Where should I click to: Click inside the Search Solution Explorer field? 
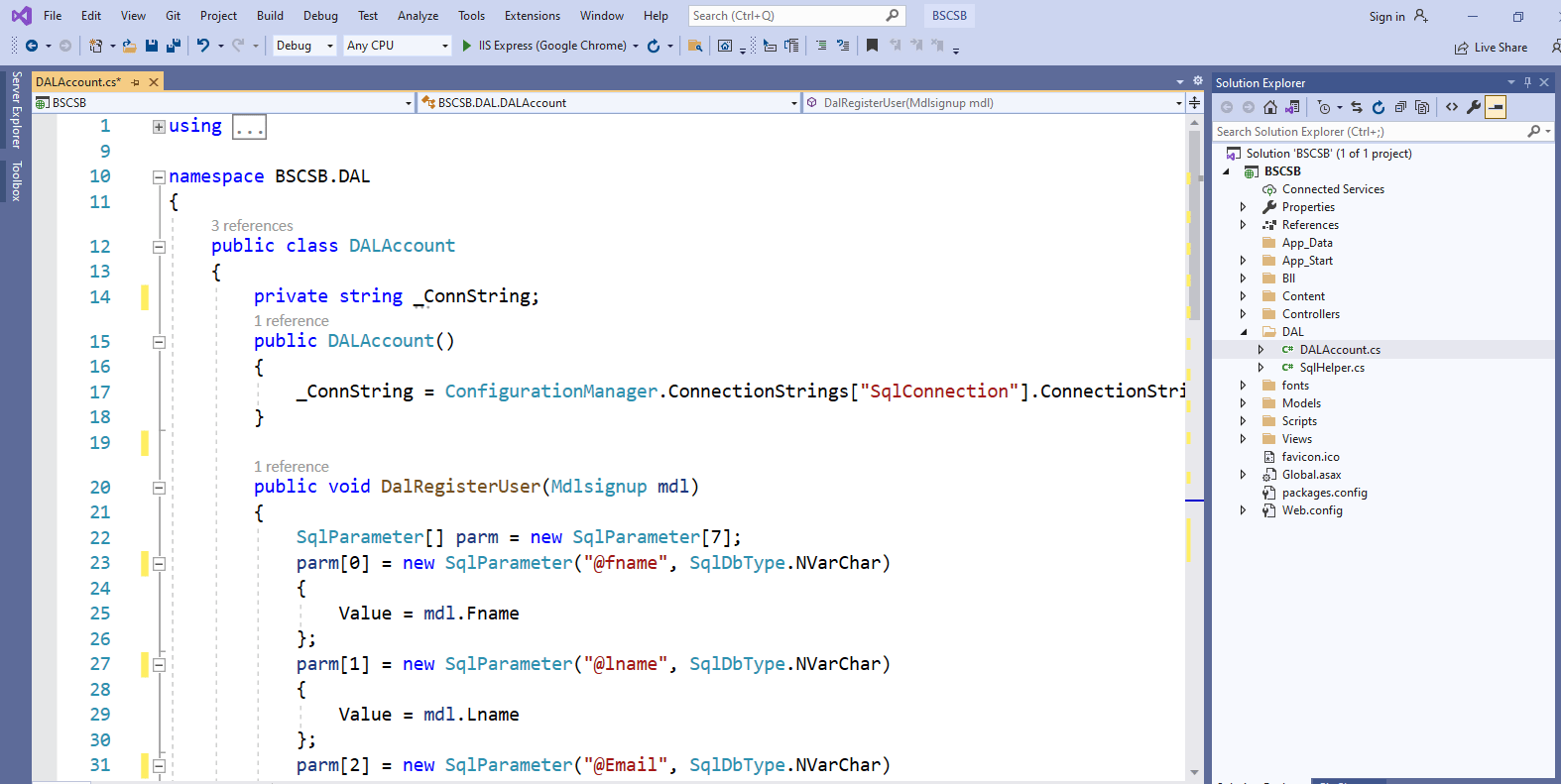1370,132
